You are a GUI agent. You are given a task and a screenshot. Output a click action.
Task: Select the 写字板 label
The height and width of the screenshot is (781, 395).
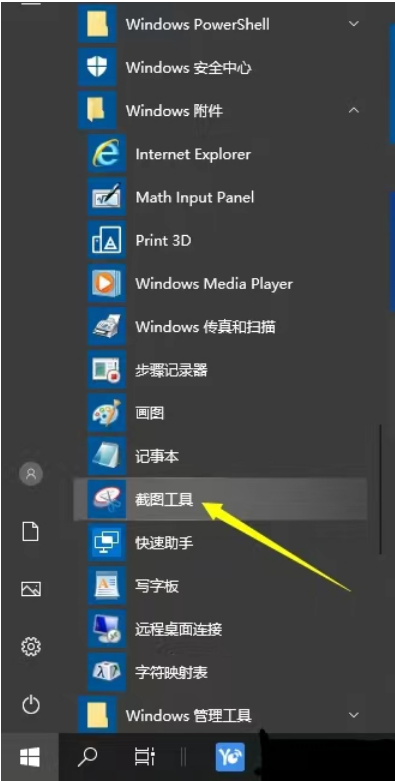[x=156, y=586]
